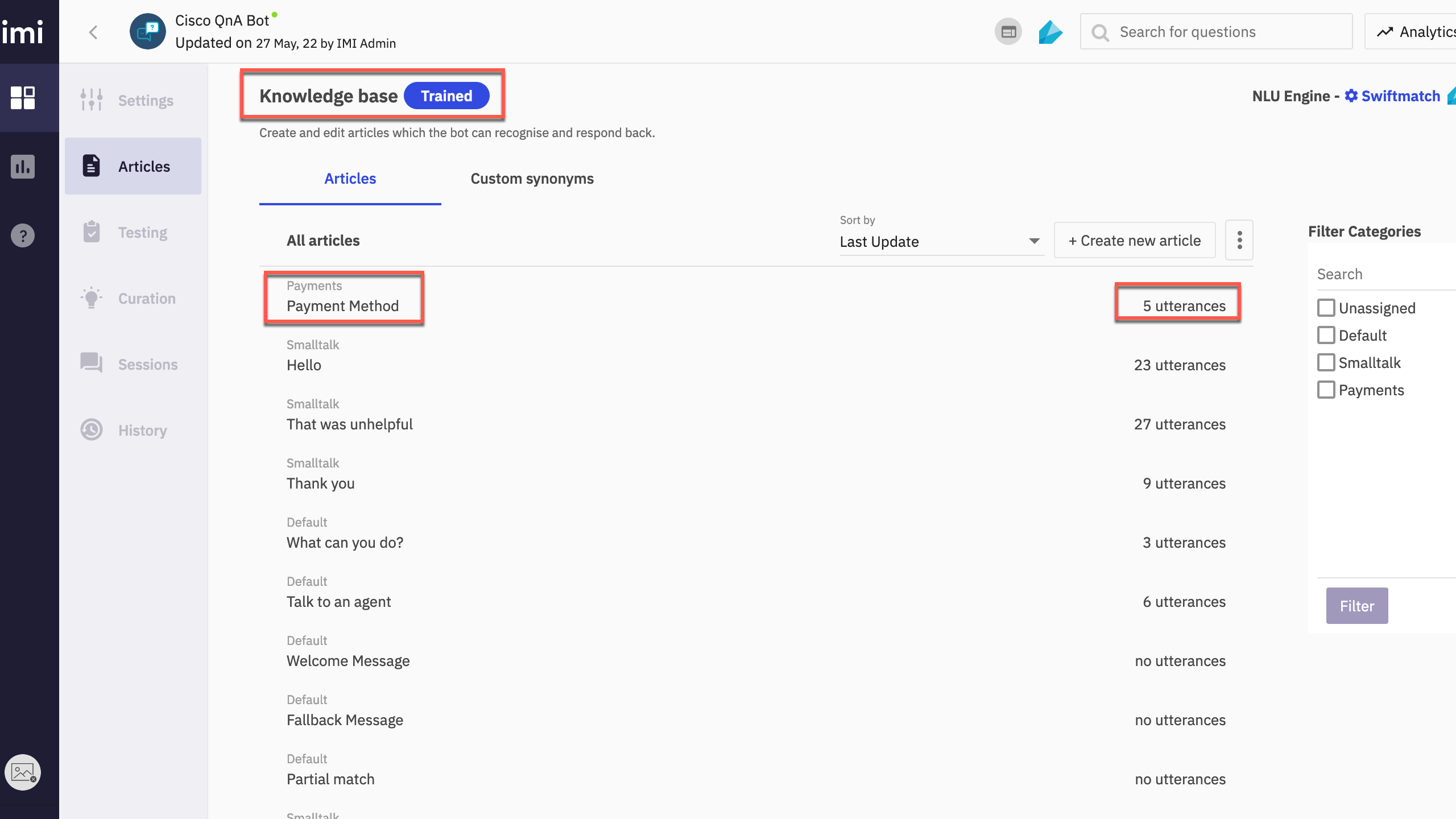1456x819 pixels.
Task: Click the magnifier icon in the search box
Action: pyautogui.click(x=1101, y=32)
